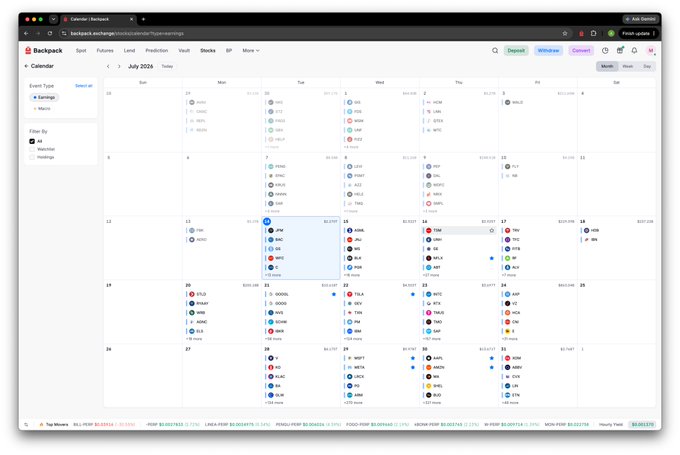Click the Withdraw button

pos(548,51)
